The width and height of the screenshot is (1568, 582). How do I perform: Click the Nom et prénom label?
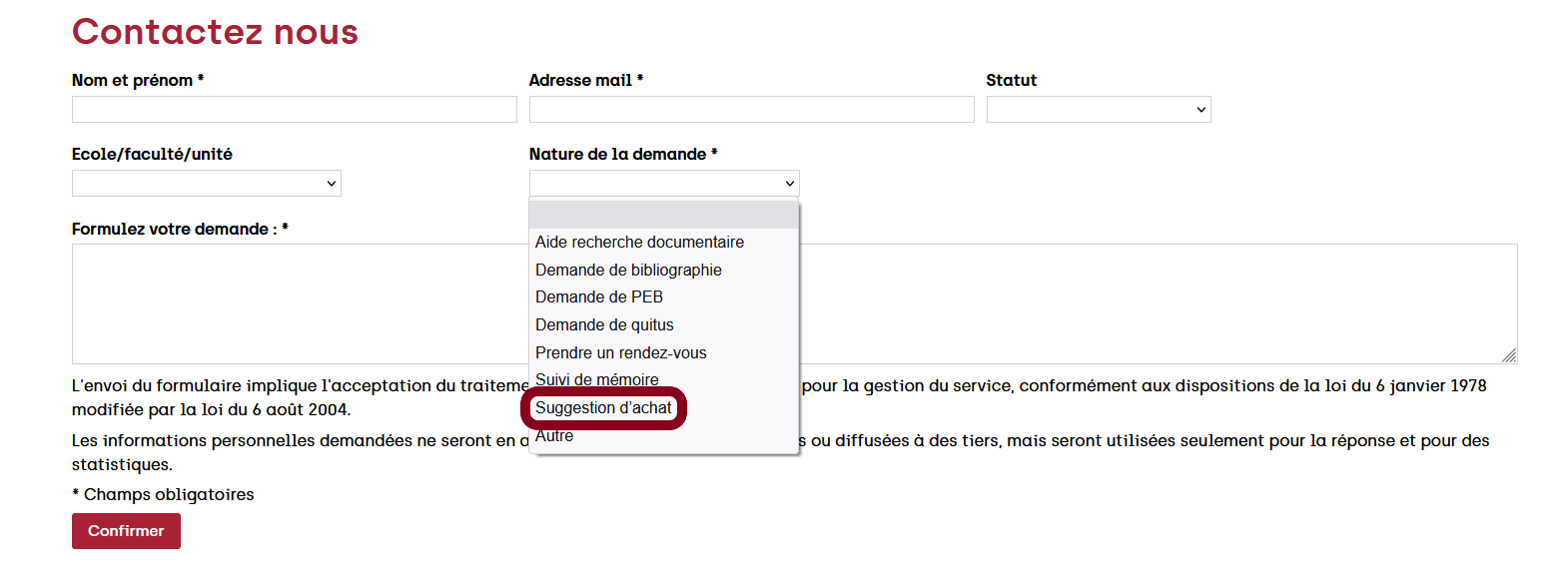[x=137, y=81]
